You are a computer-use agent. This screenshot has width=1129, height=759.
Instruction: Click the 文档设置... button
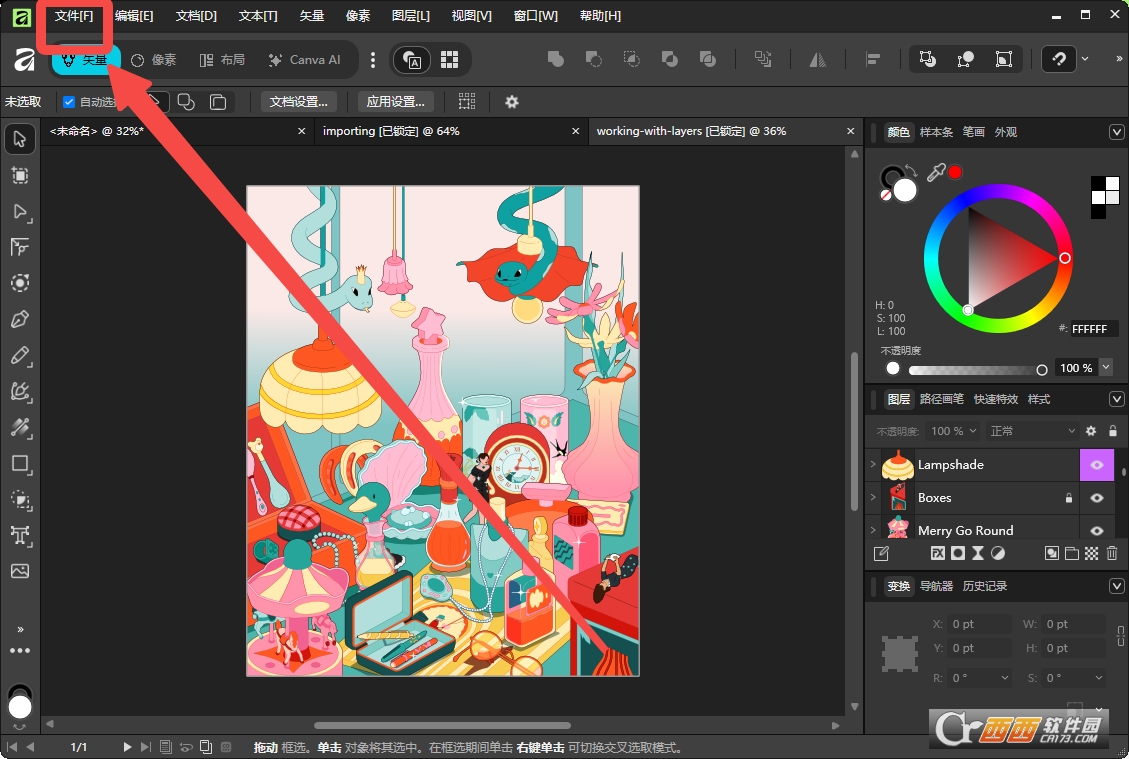click(x=298, y=102)
